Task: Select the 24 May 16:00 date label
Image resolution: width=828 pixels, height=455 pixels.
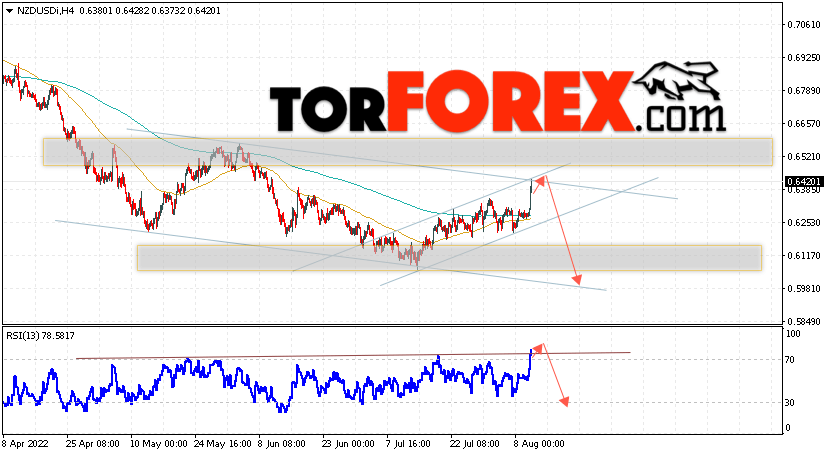Action: 221,444
